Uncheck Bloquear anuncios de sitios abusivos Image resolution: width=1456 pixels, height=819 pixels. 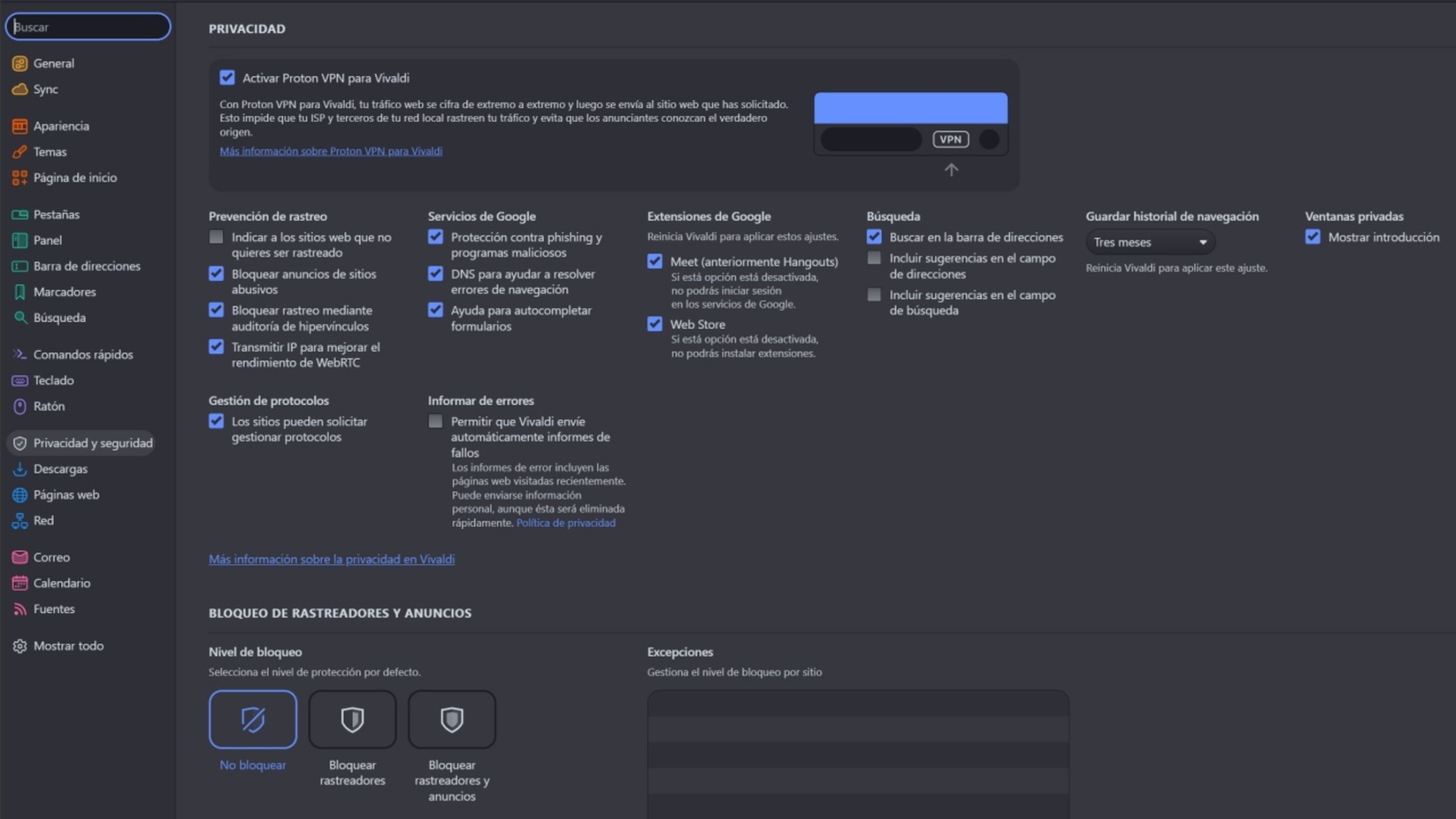[216, 273]
